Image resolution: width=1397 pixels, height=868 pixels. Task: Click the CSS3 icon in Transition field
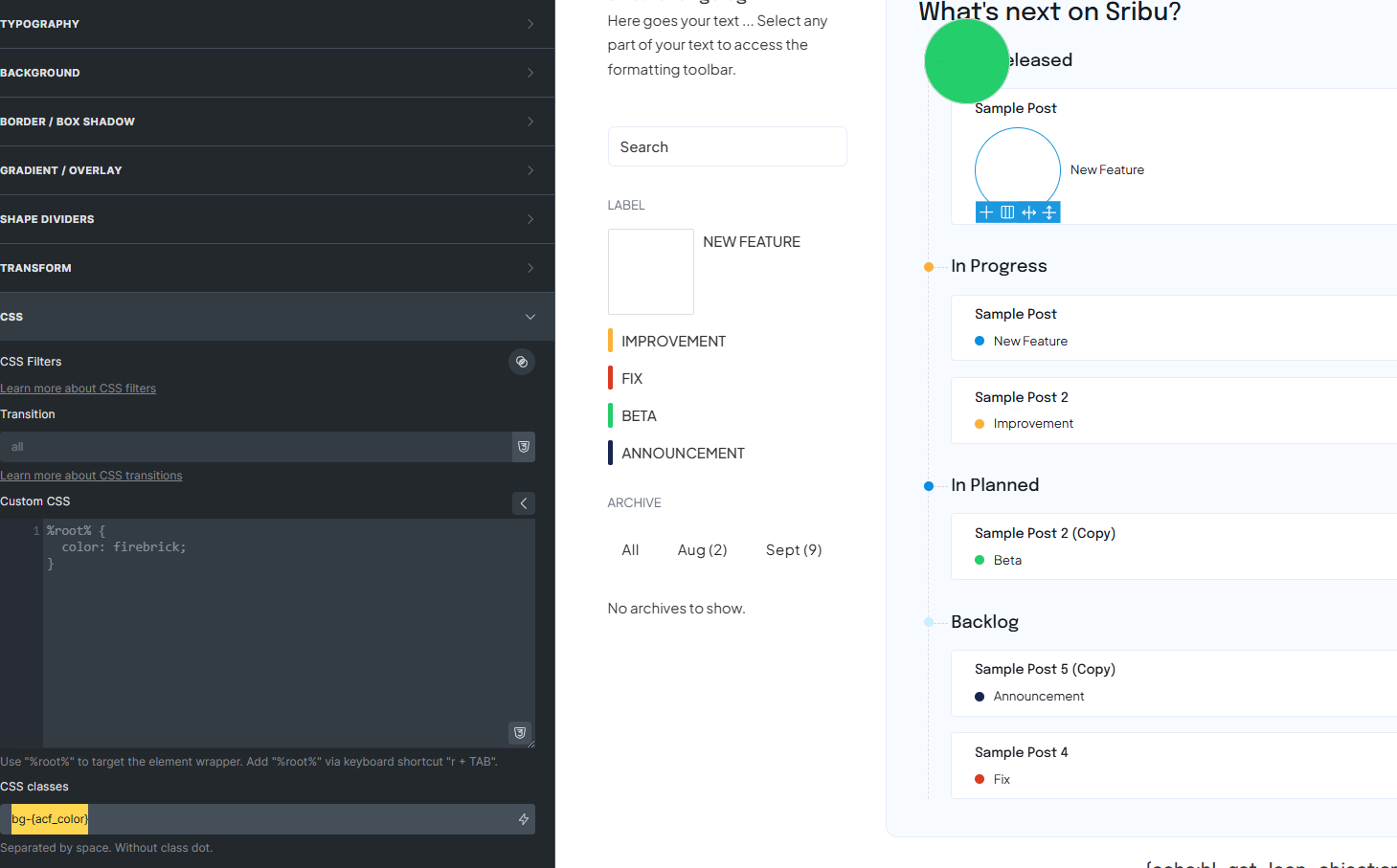click(x=524, y=447)
